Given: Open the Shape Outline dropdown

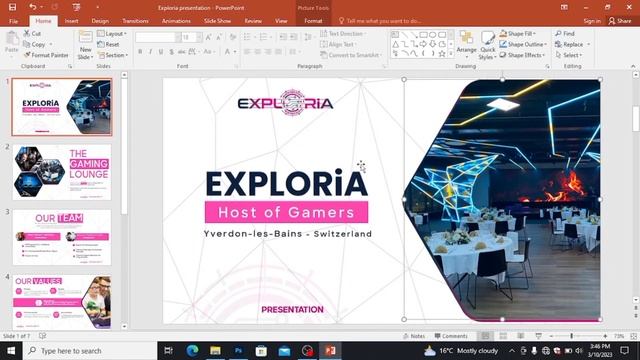Looking at the screenshot, I should pos(523,44).
